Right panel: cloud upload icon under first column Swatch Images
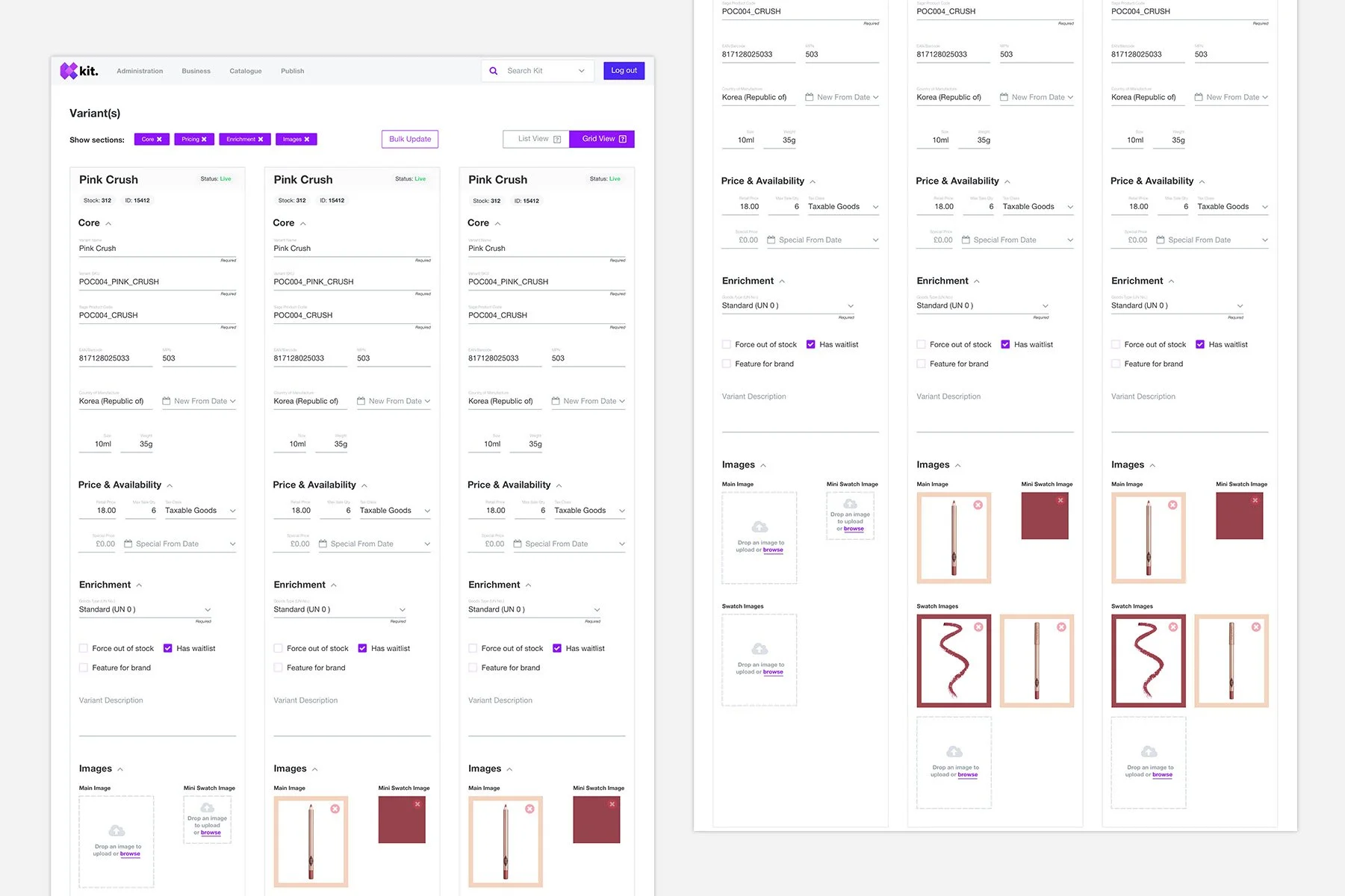 coord(760,649)
